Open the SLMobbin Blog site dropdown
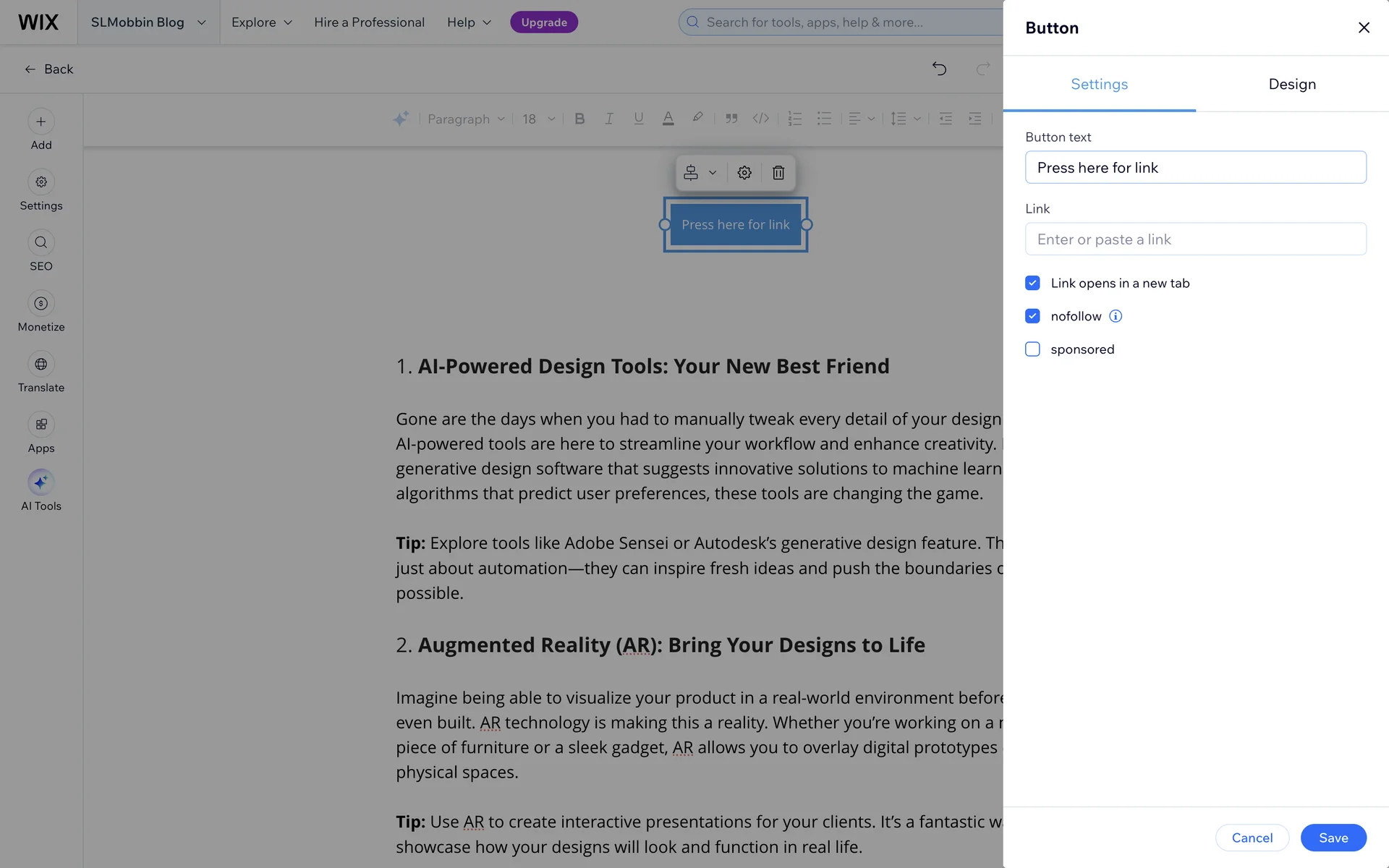Image resolution: width=1389 pixels, height=868 pixels. tap(148, 22)
